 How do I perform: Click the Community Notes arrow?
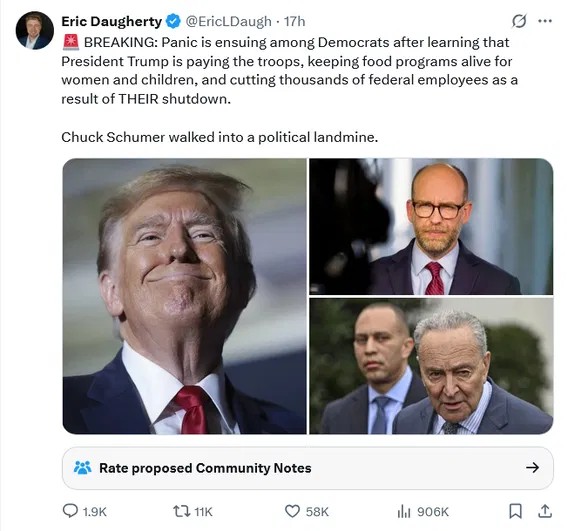coord(532,468)
